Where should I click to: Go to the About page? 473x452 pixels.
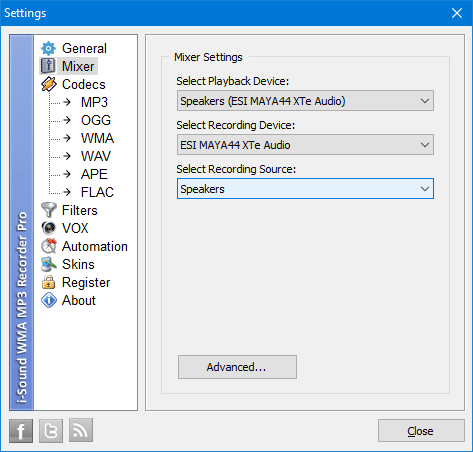coord(79,300)
